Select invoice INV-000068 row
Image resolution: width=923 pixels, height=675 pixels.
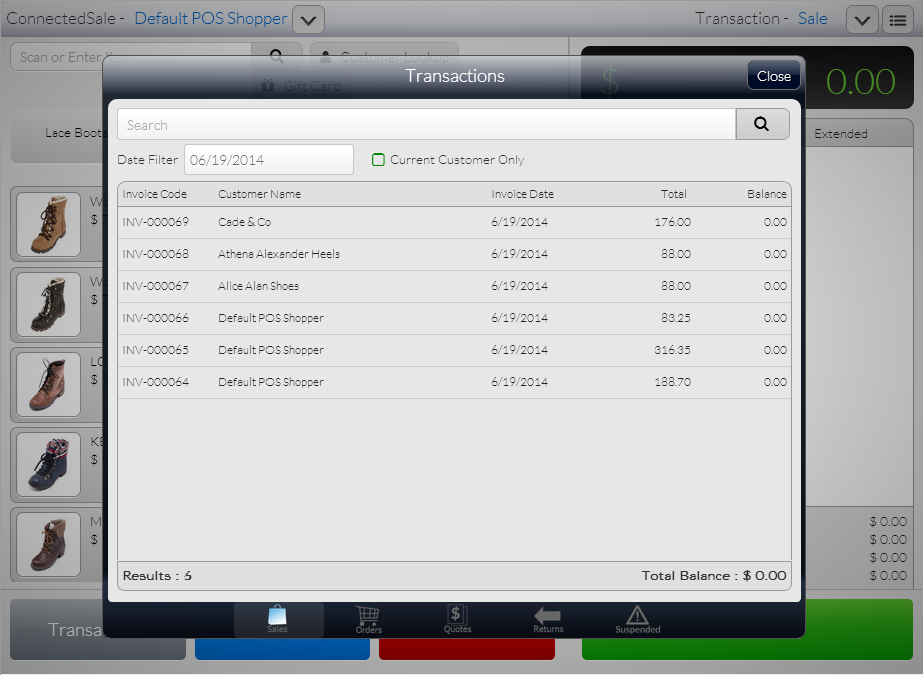[454, 254]
